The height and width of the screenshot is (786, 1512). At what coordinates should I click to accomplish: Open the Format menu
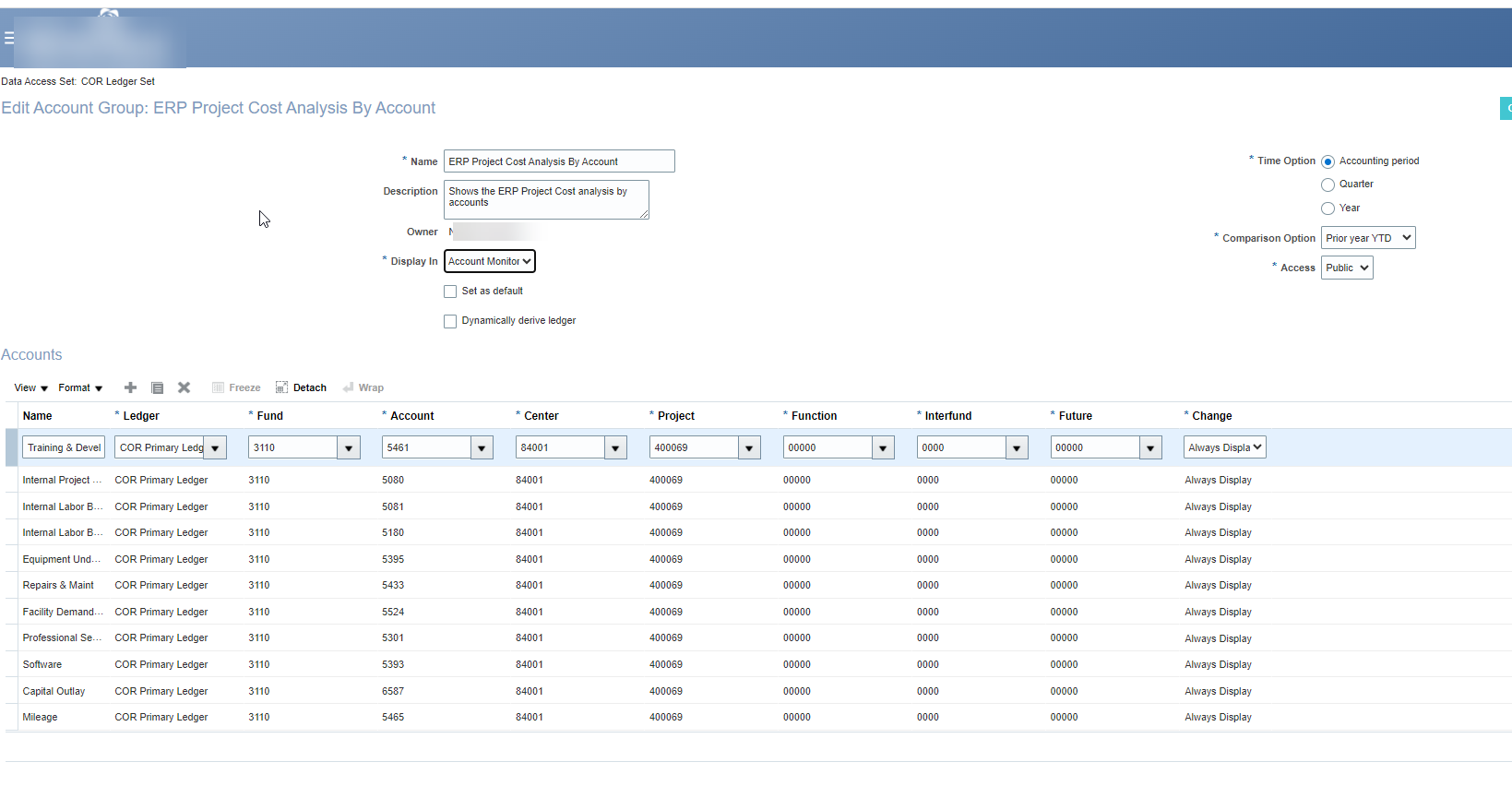(x=80, y=387)
